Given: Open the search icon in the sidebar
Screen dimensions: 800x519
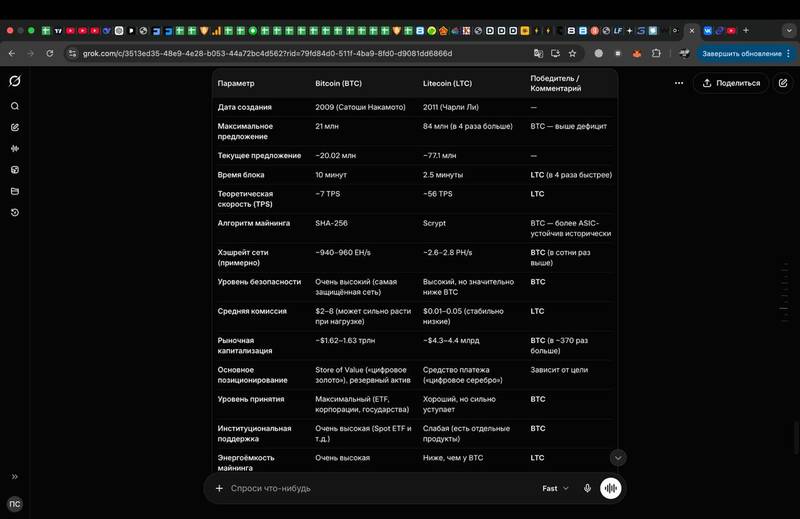Looking at the screenshot, I should coord(15,106).
